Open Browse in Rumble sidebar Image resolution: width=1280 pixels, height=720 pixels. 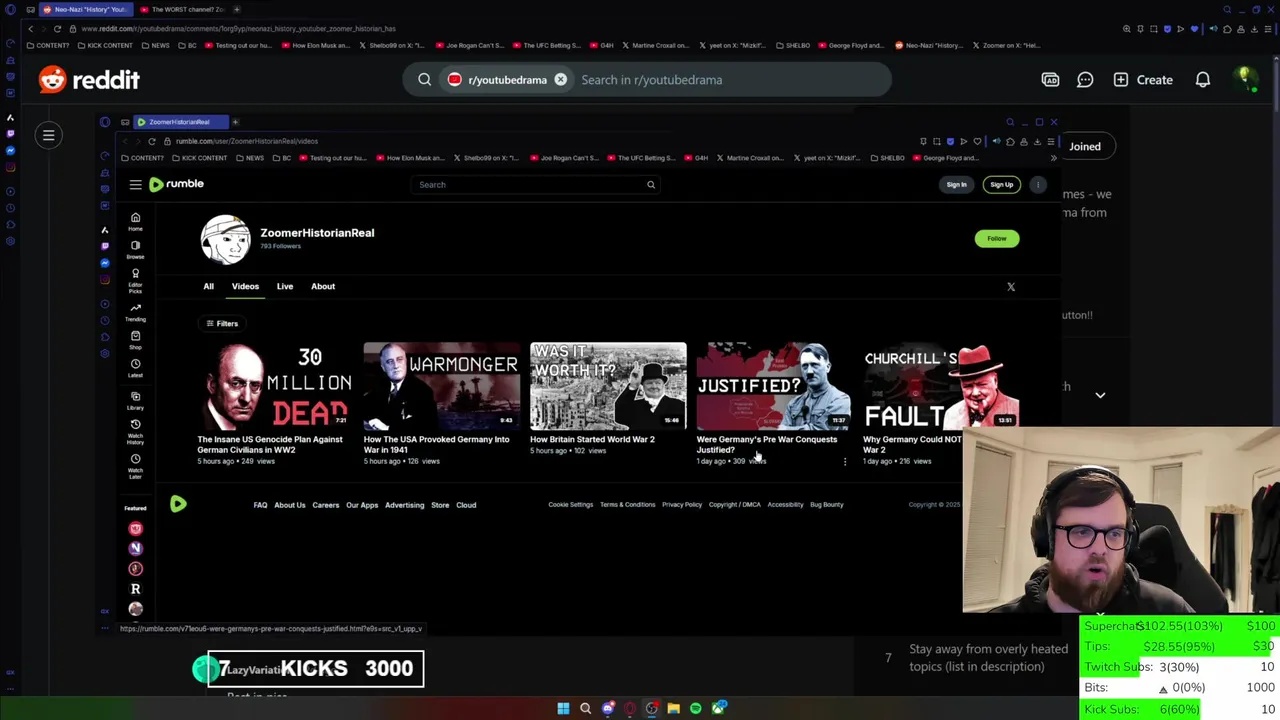pyautogui.click(x=135, y=249)
